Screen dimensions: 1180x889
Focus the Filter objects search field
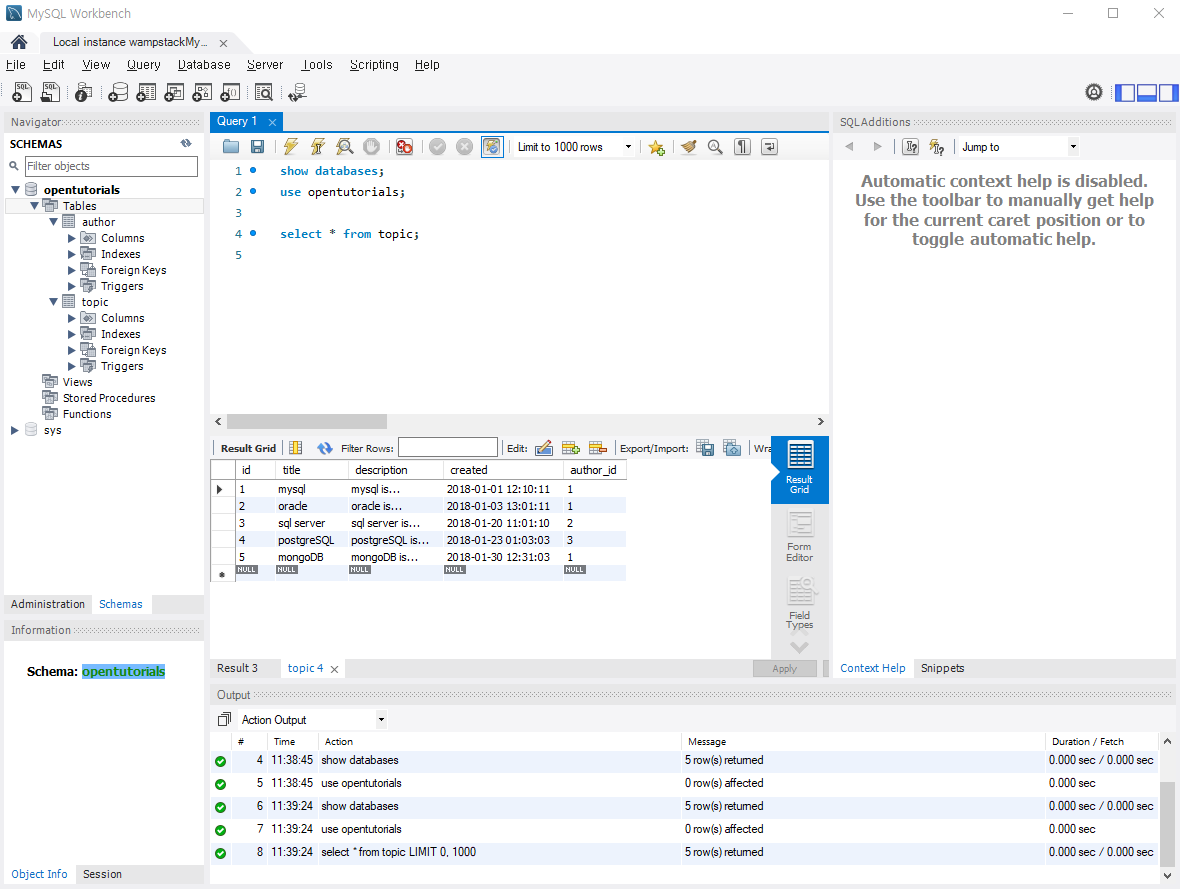(111, 166)
